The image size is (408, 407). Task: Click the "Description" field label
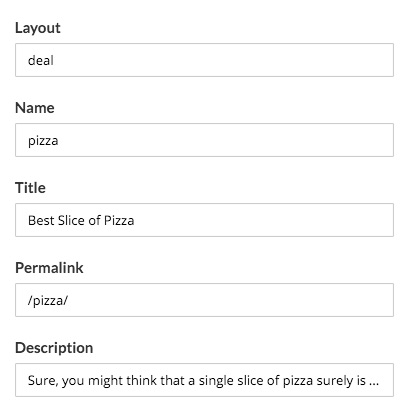(x=54, y=348)
